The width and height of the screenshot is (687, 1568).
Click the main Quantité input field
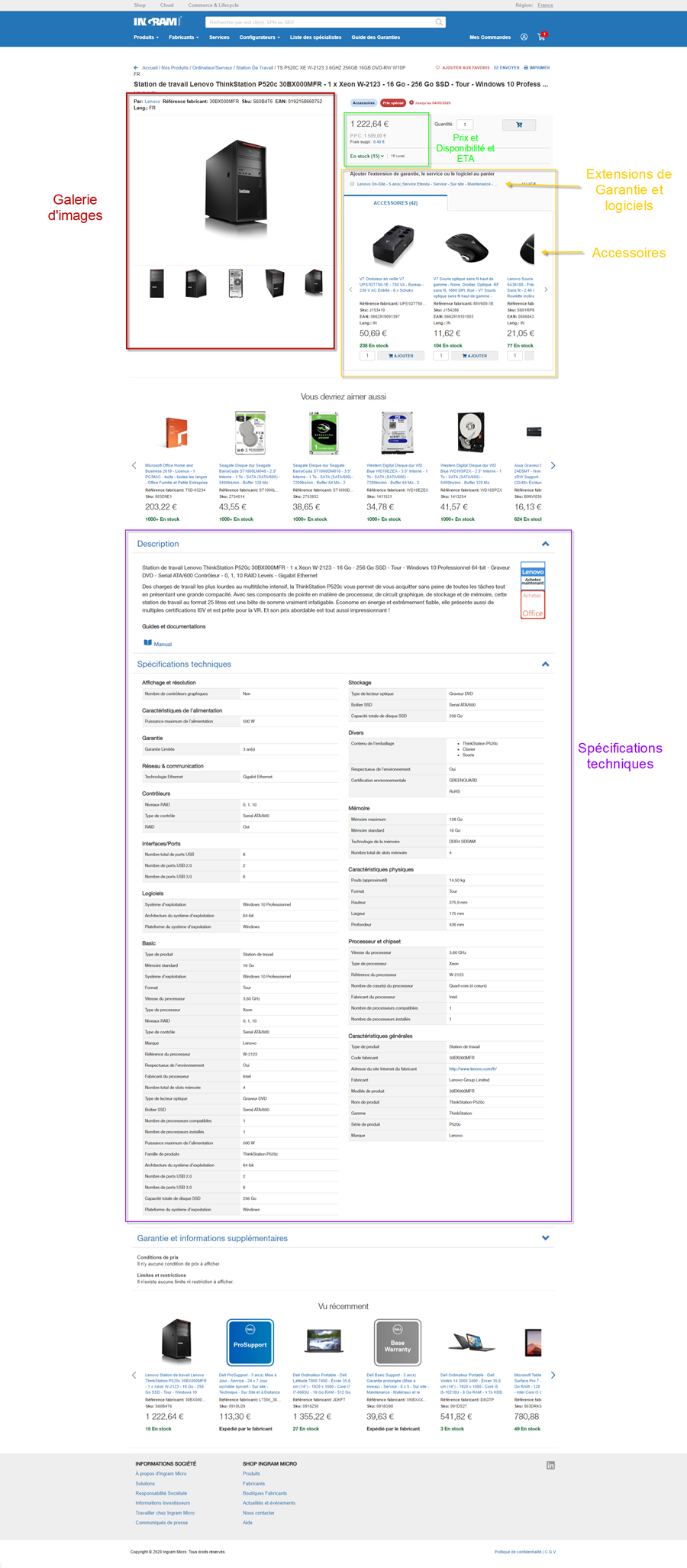465,124
